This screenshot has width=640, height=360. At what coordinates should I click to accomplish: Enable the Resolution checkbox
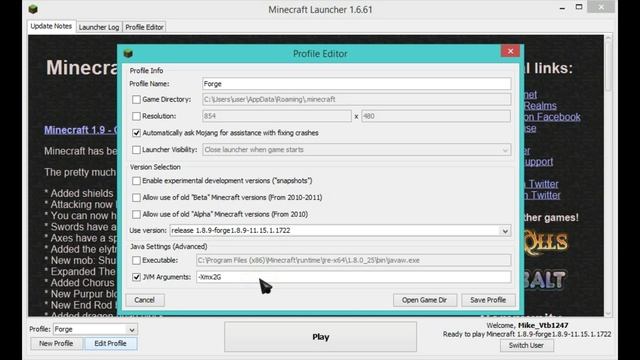pos(136,116)
